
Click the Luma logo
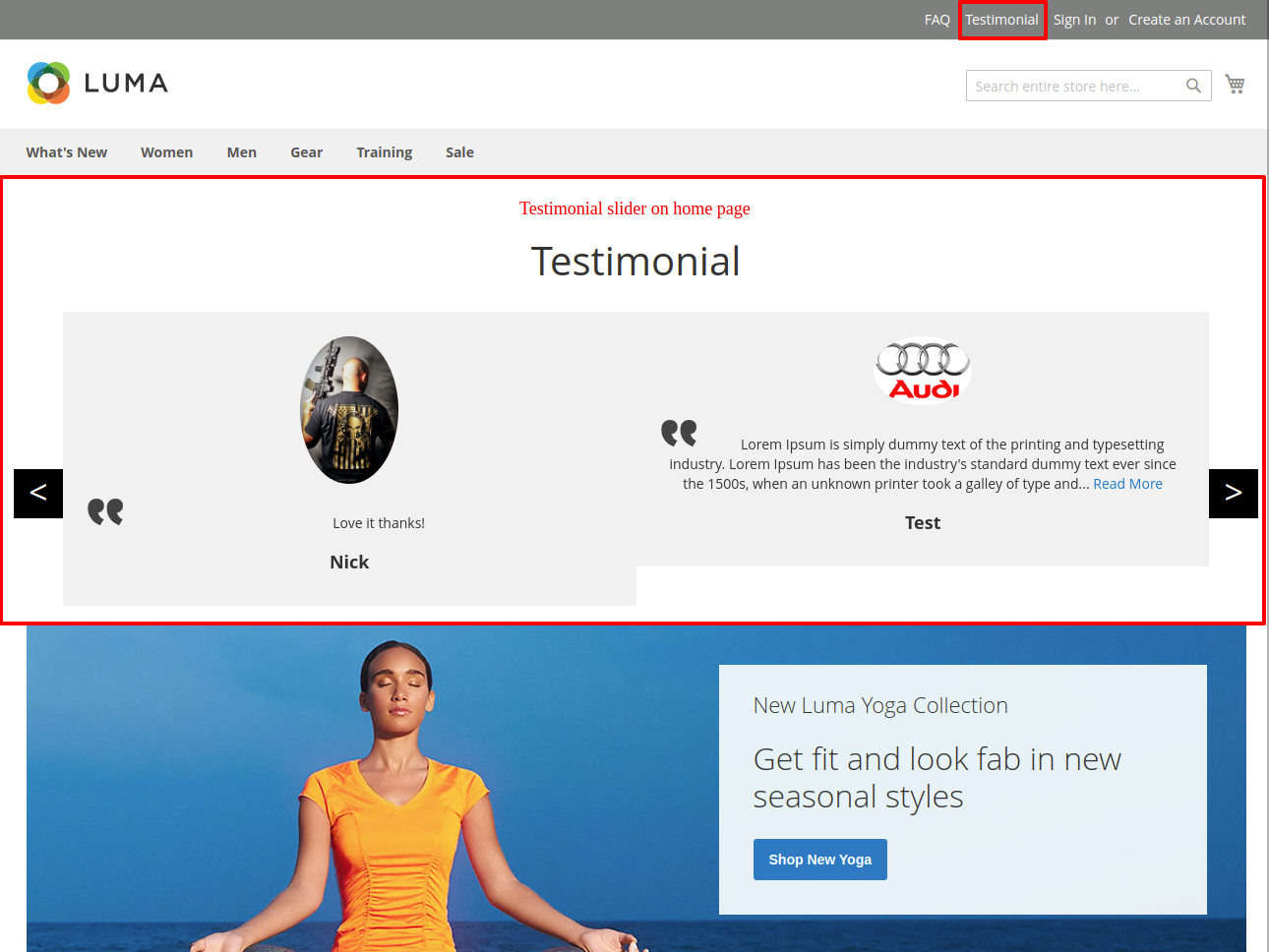point(97,84)
